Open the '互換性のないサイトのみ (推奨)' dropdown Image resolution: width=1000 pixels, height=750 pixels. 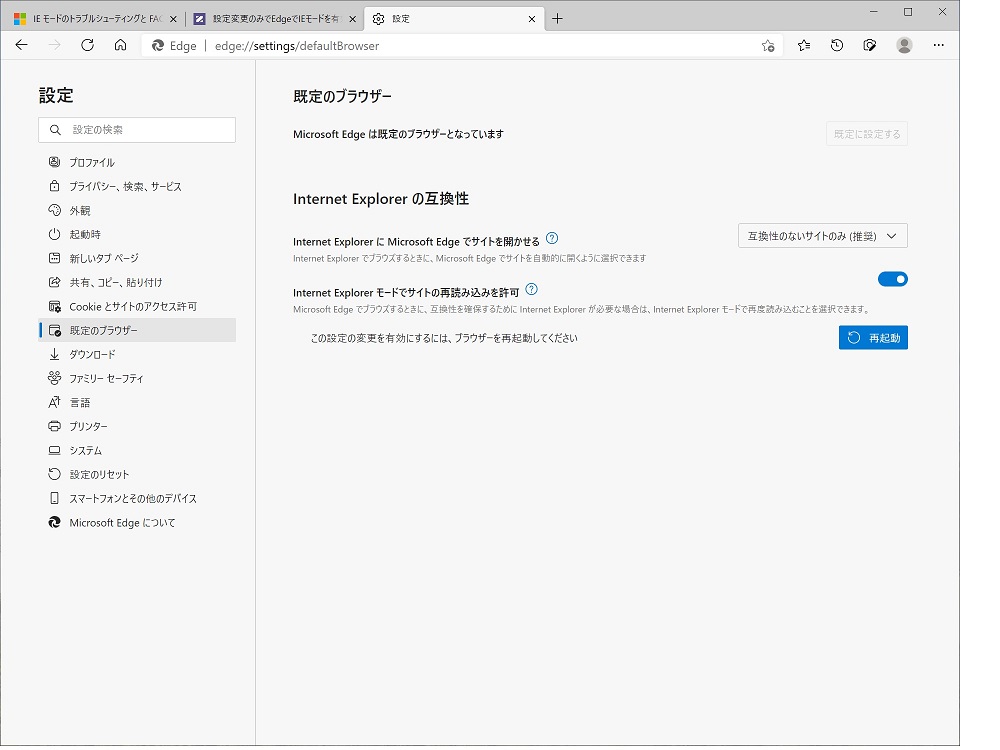[x=823, y=236]
